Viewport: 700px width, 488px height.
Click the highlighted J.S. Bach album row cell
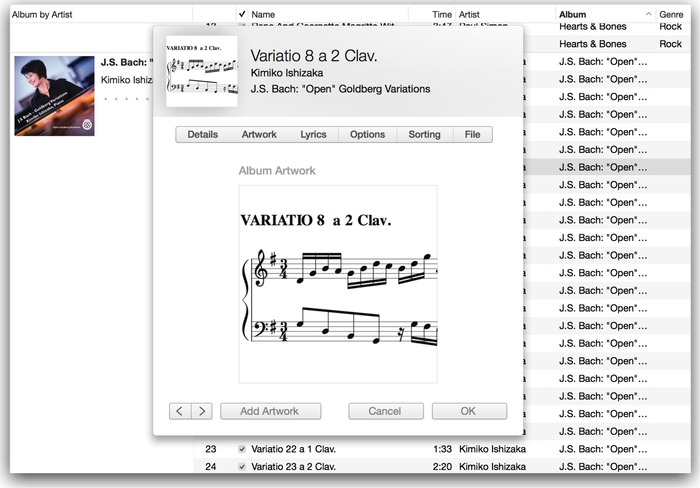coord(603,167)
